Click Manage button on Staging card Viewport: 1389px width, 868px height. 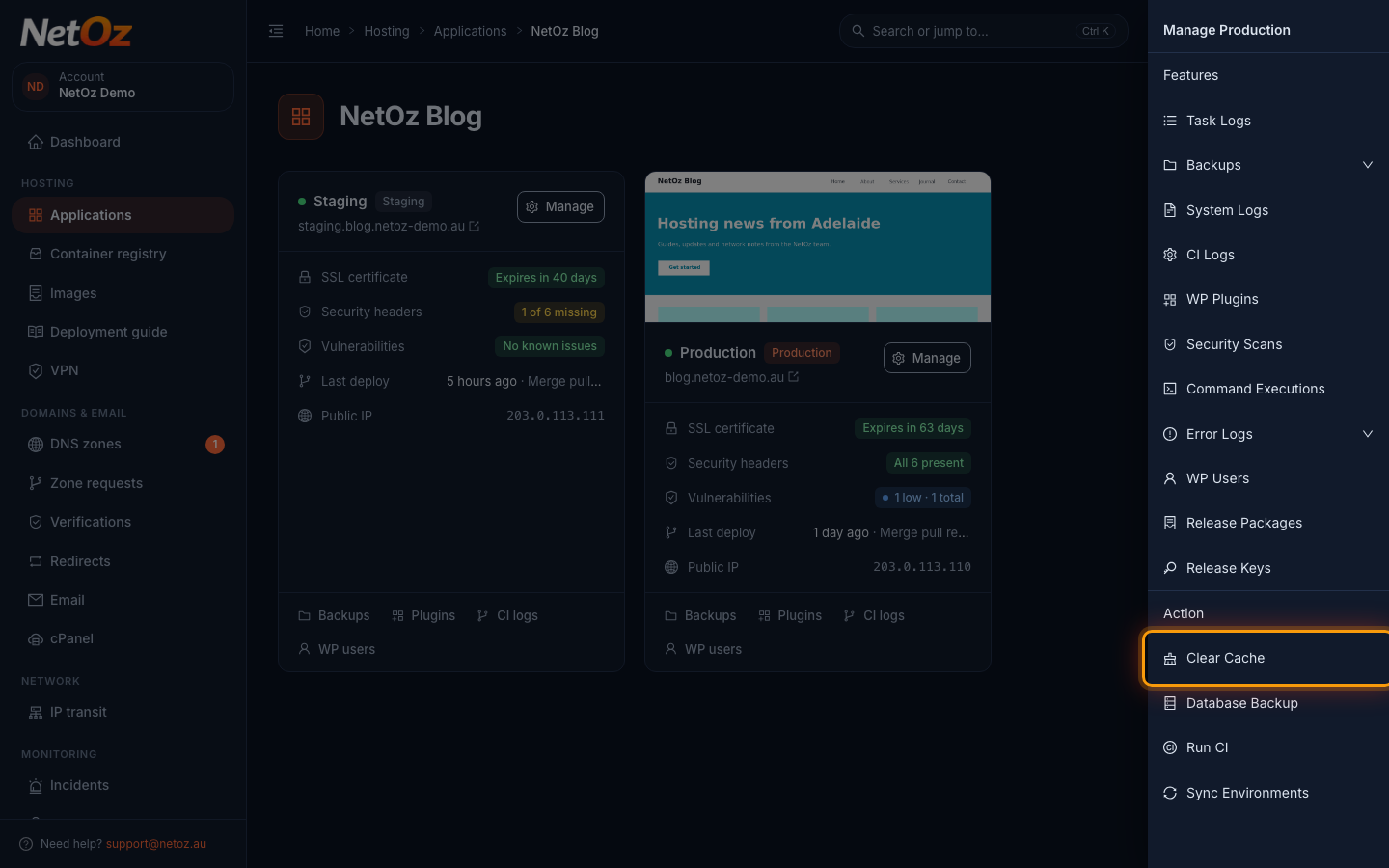coord(560,206)
